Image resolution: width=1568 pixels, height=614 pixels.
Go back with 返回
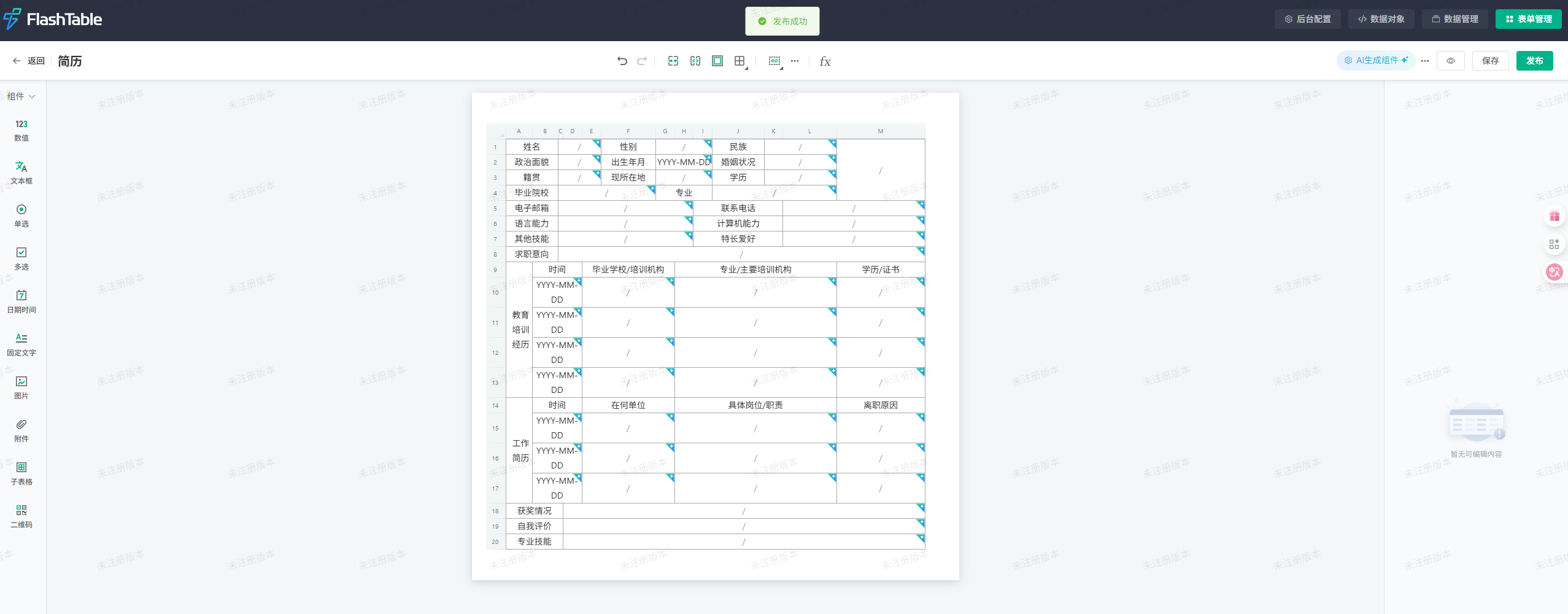[29, 61]
